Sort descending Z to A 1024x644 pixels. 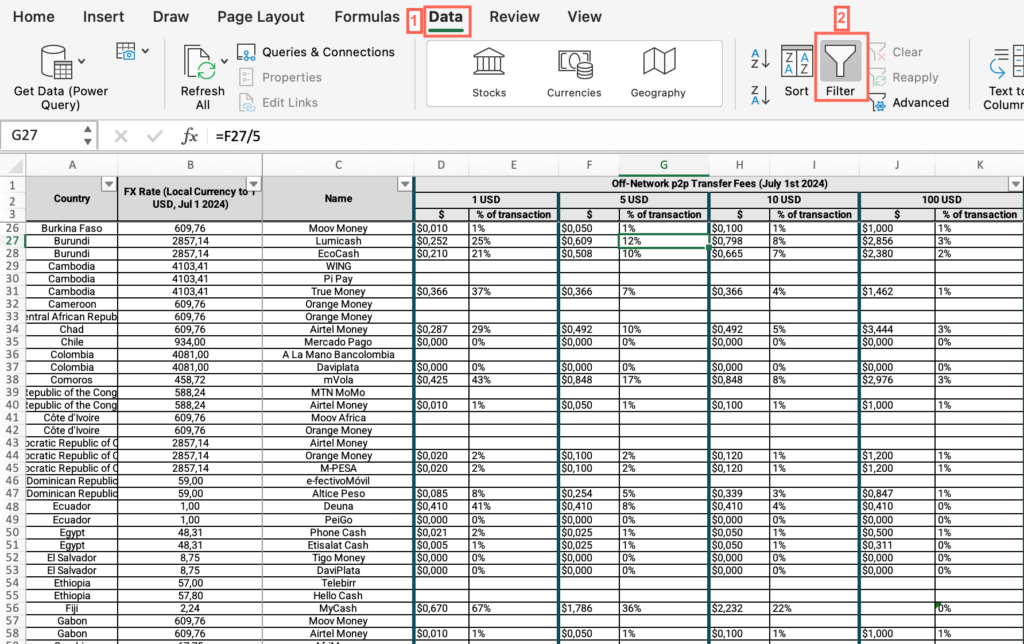(760, 95)
